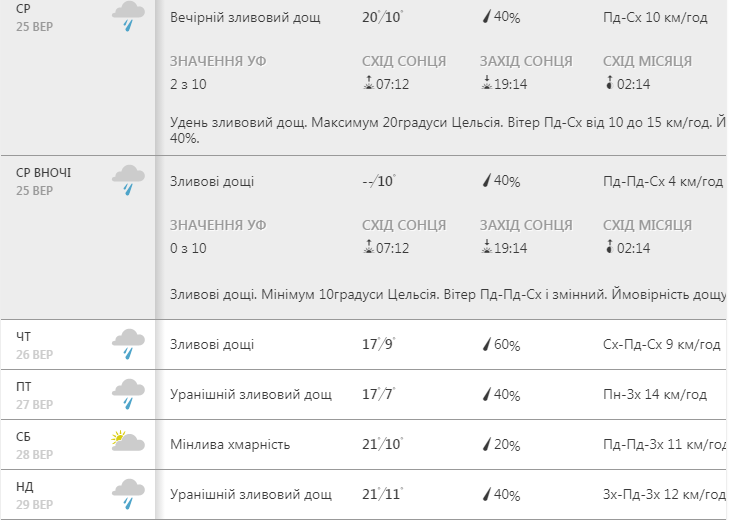The width and height of the screenshot is (730, 520).
Task: Expand the СБ 28 ВЕР forecast row
Action: click(x=363, y=445)
